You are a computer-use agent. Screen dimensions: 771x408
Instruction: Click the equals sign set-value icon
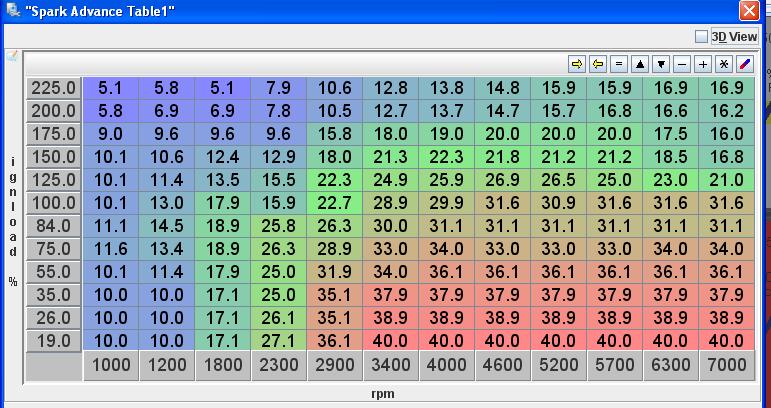click(619, 63)
